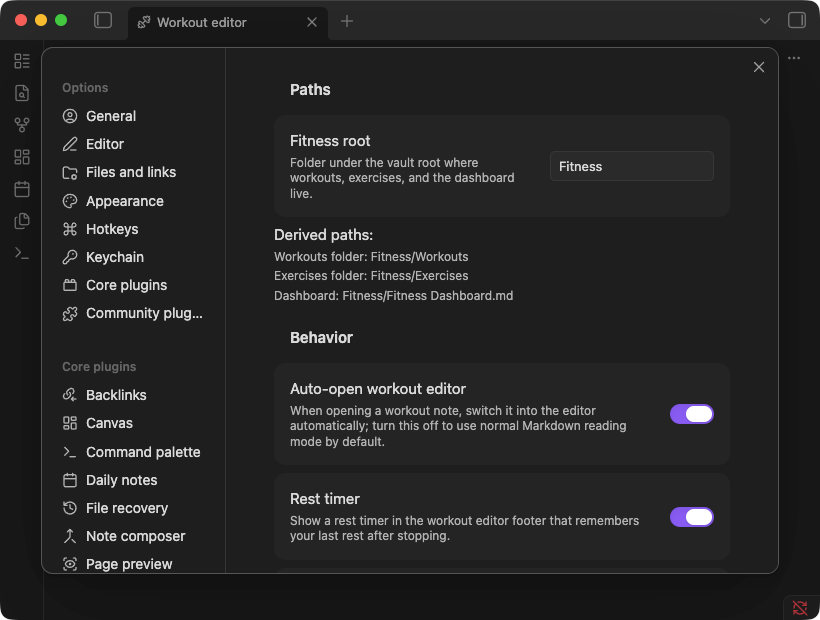Disable Auto-open workout editor toggle

[x=691, y=414]
